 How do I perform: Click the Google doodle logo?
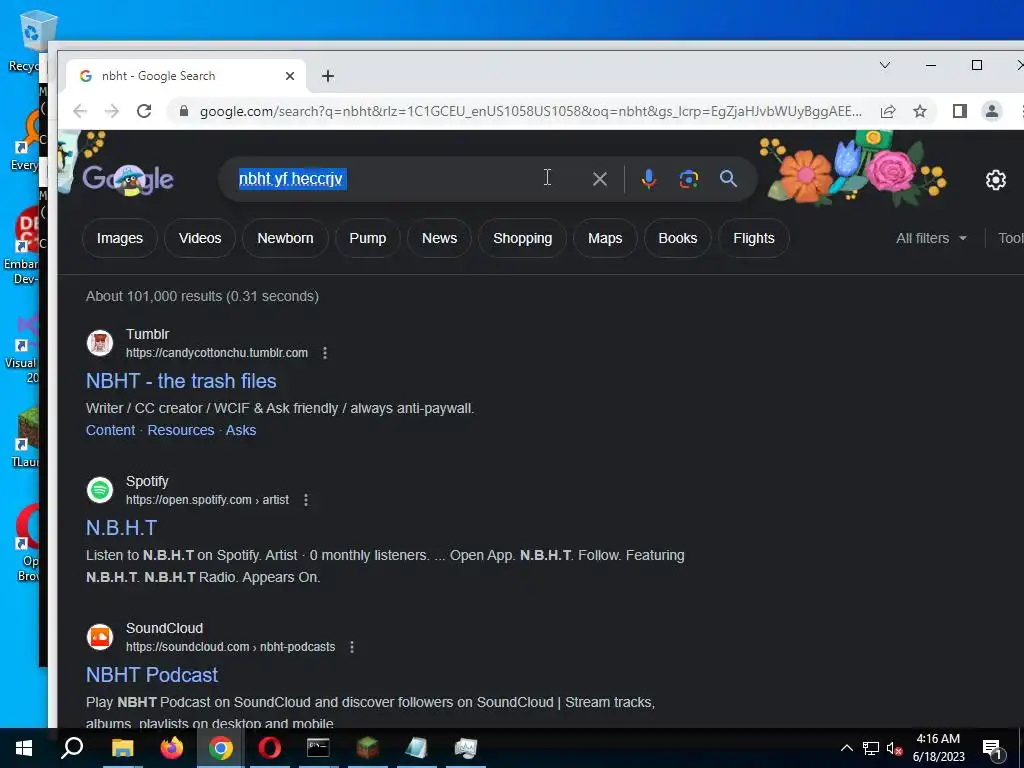click(128, 178)
